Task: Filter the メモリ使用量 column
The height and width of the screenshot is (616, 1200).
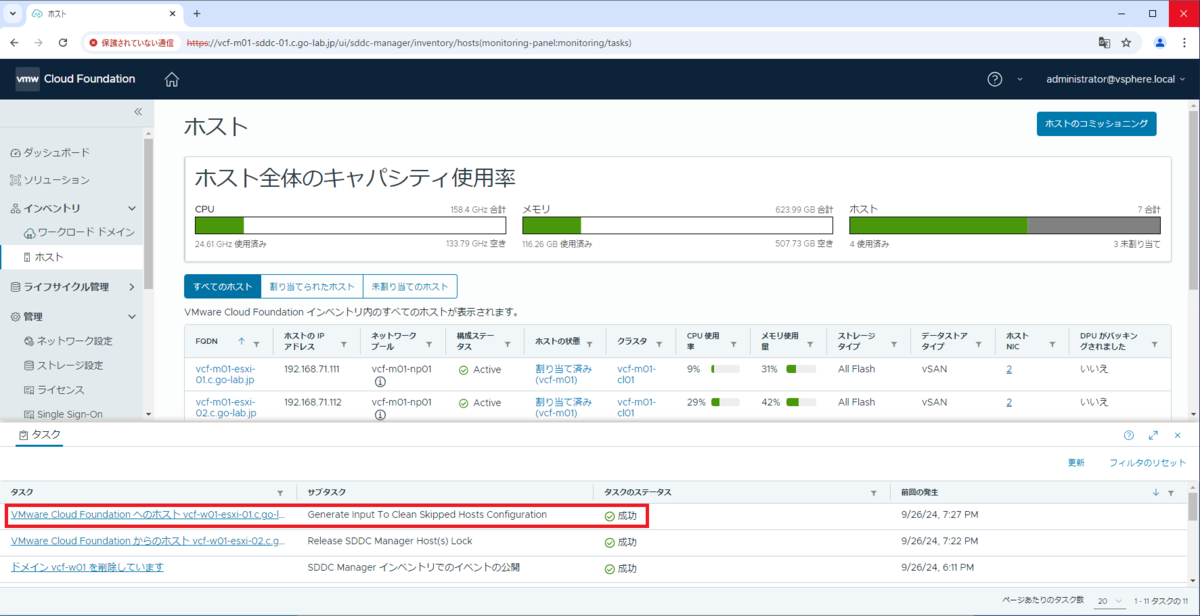Action: pos(811,343)
